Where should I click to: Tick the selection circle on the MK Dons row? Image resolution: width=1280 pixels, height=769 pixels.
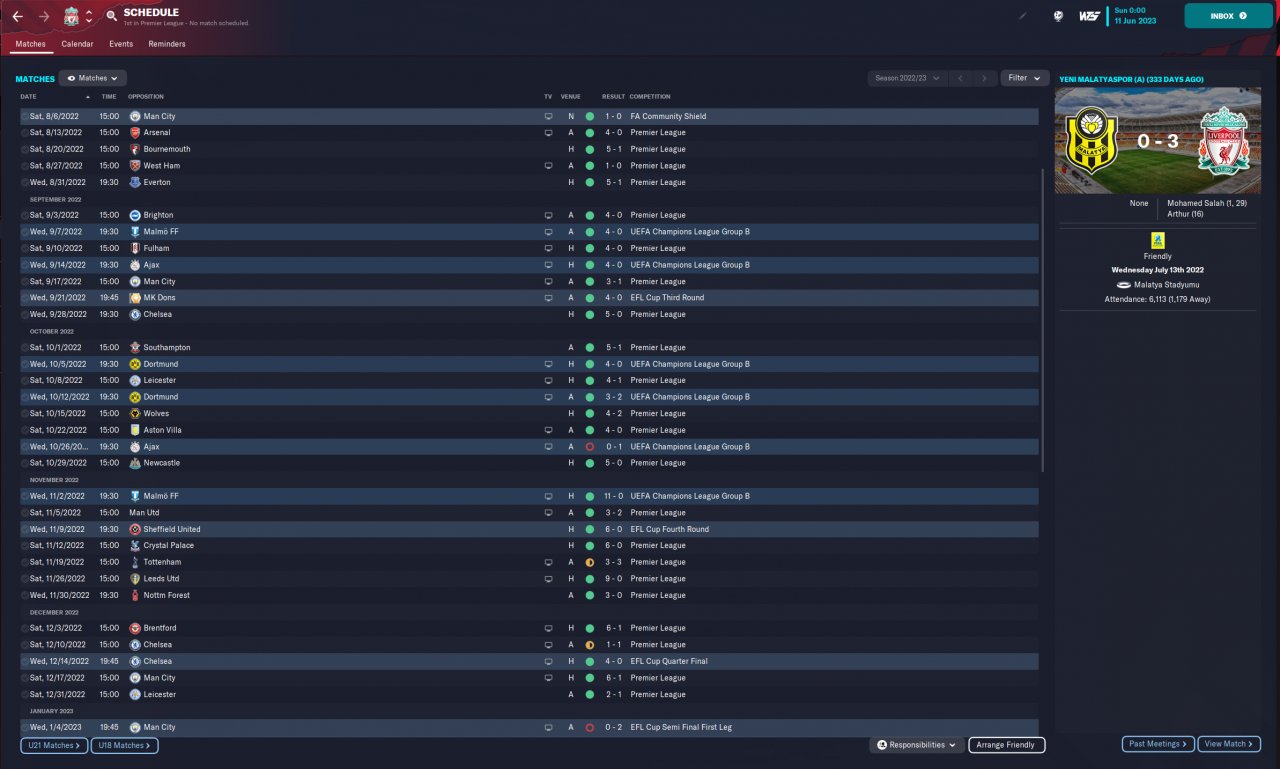pyautogui.click(x=25, y=298)
